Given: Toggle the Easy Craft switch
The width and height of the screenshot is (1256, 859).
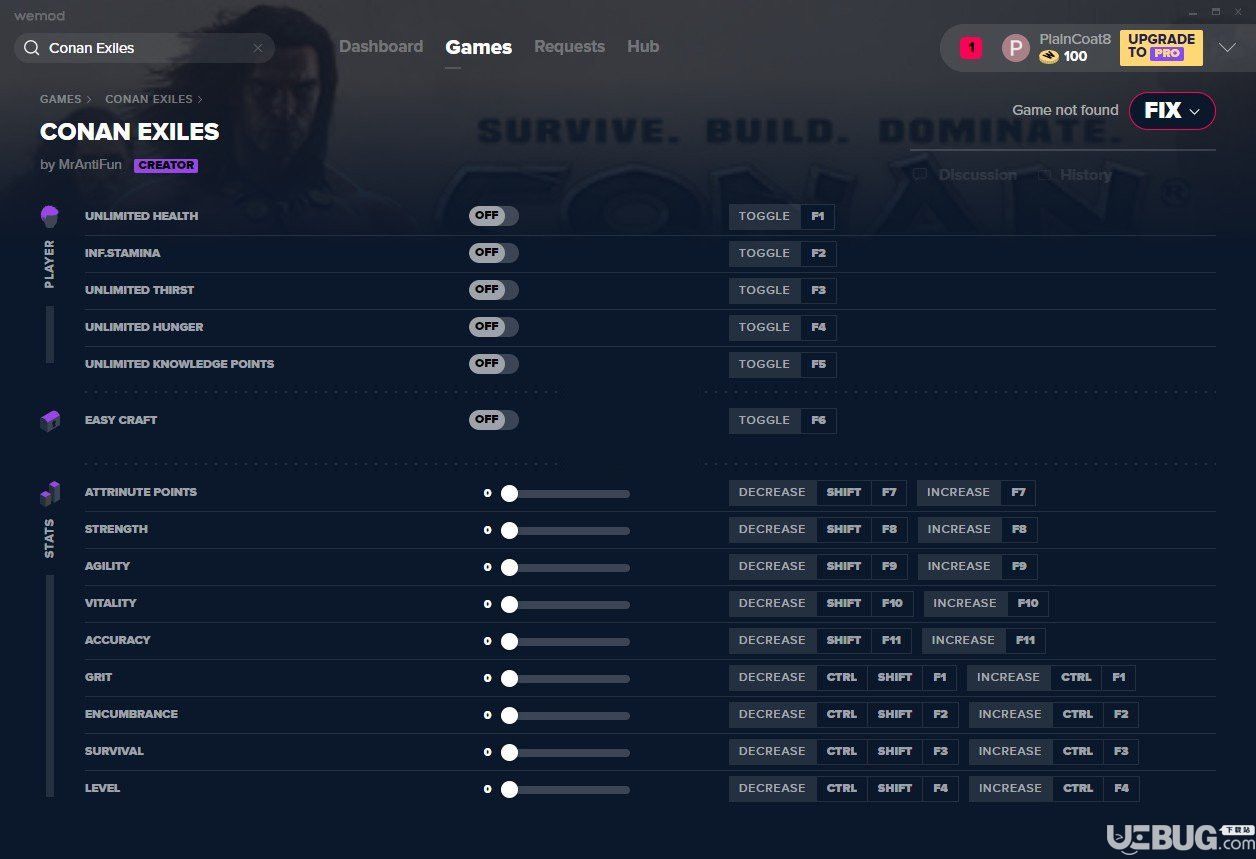Looking at the screenshot, I should pyautogui.click(x=494, y=420).
